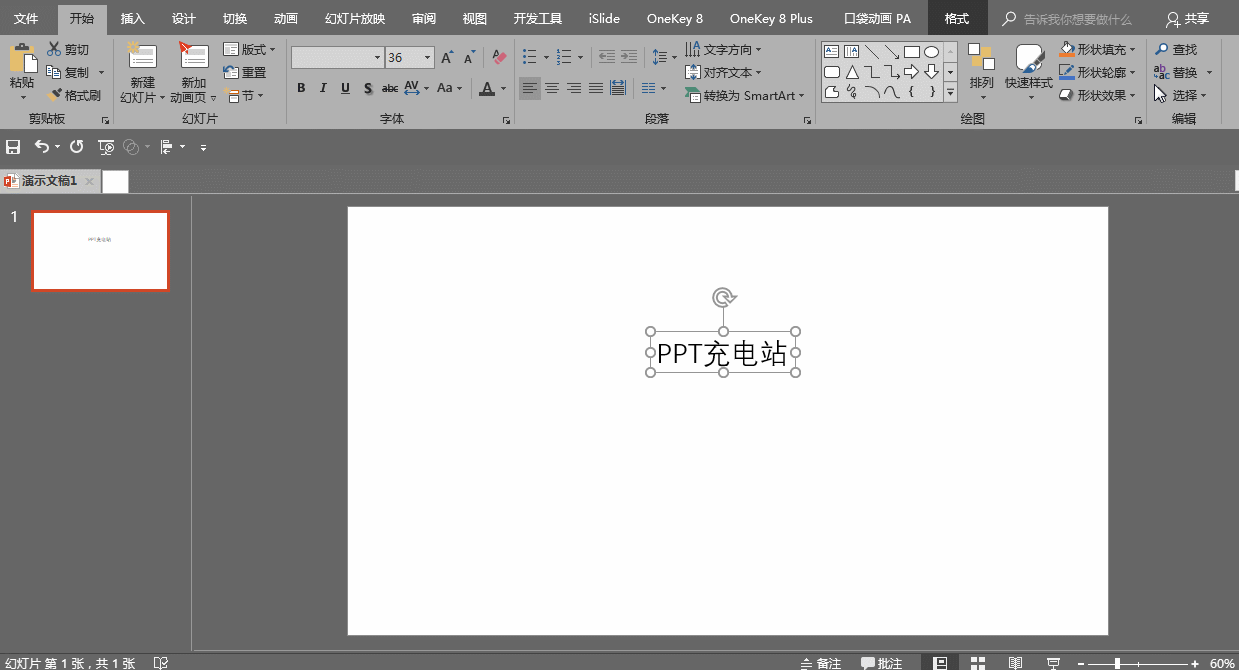Select slide 1 thumbnail in the panel
Screen dimensions: 1239x670
[x=100, y=250]
